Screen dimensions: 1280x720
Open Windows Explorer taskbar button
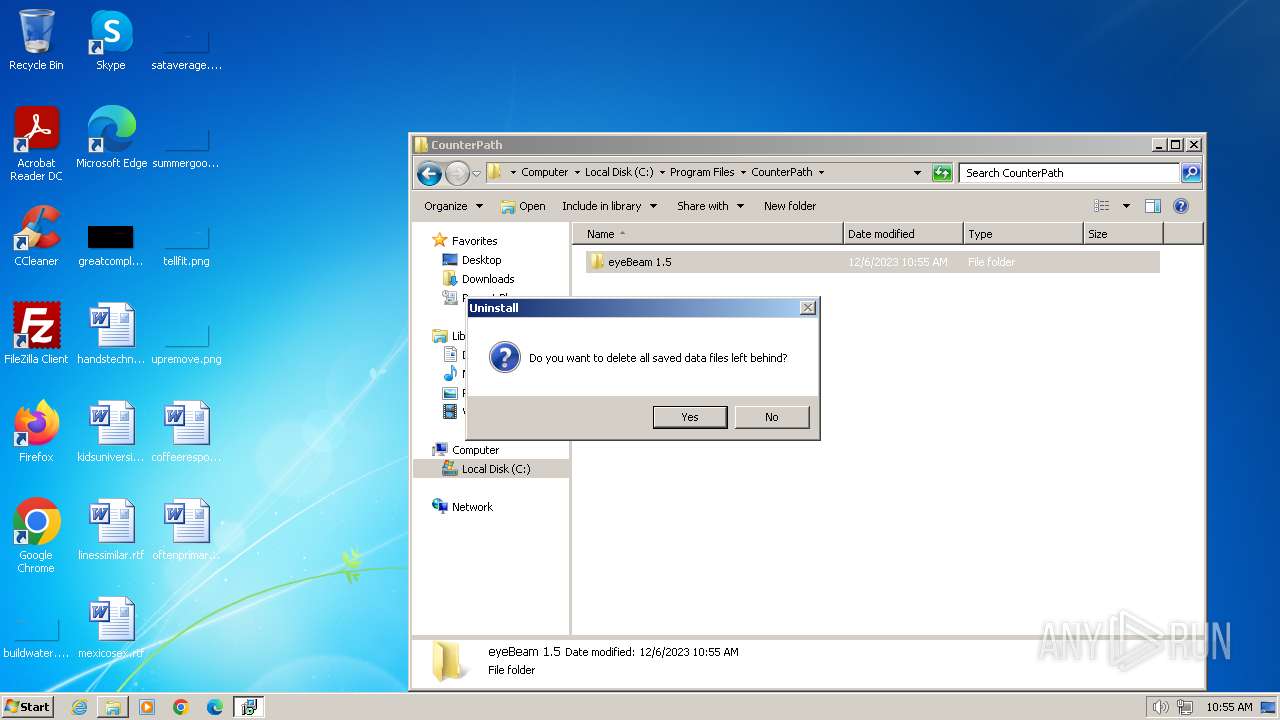click(x=113, y=707)
